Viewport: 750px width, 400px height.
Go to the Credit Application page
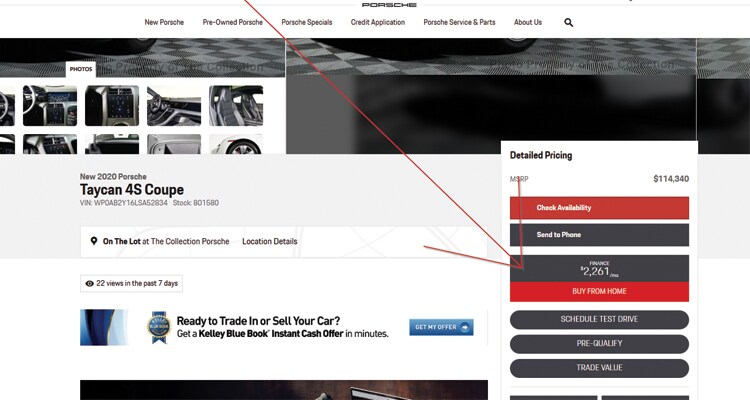[x=378, y=22]
